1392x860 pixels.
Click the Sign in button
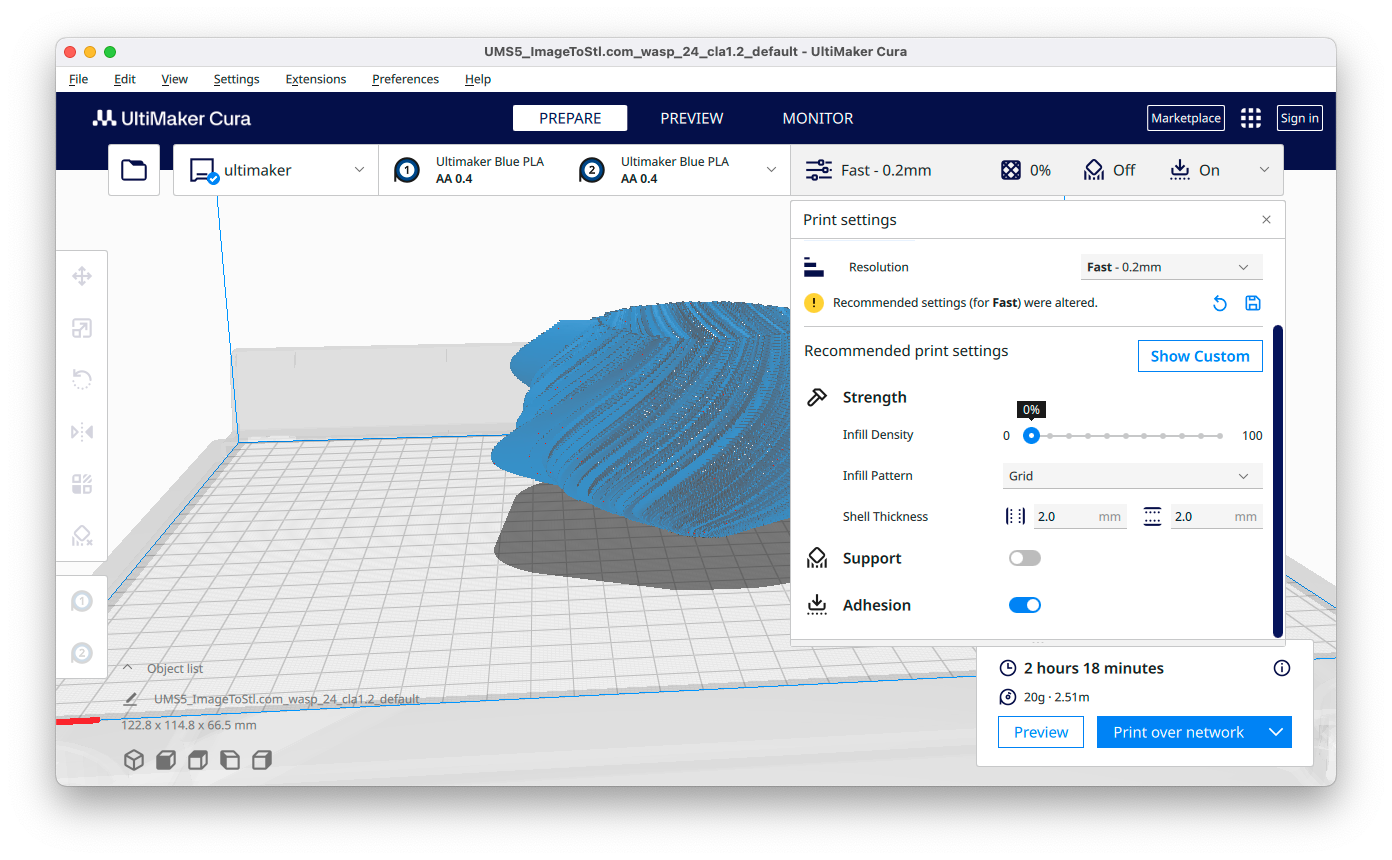click(1300, 118)
